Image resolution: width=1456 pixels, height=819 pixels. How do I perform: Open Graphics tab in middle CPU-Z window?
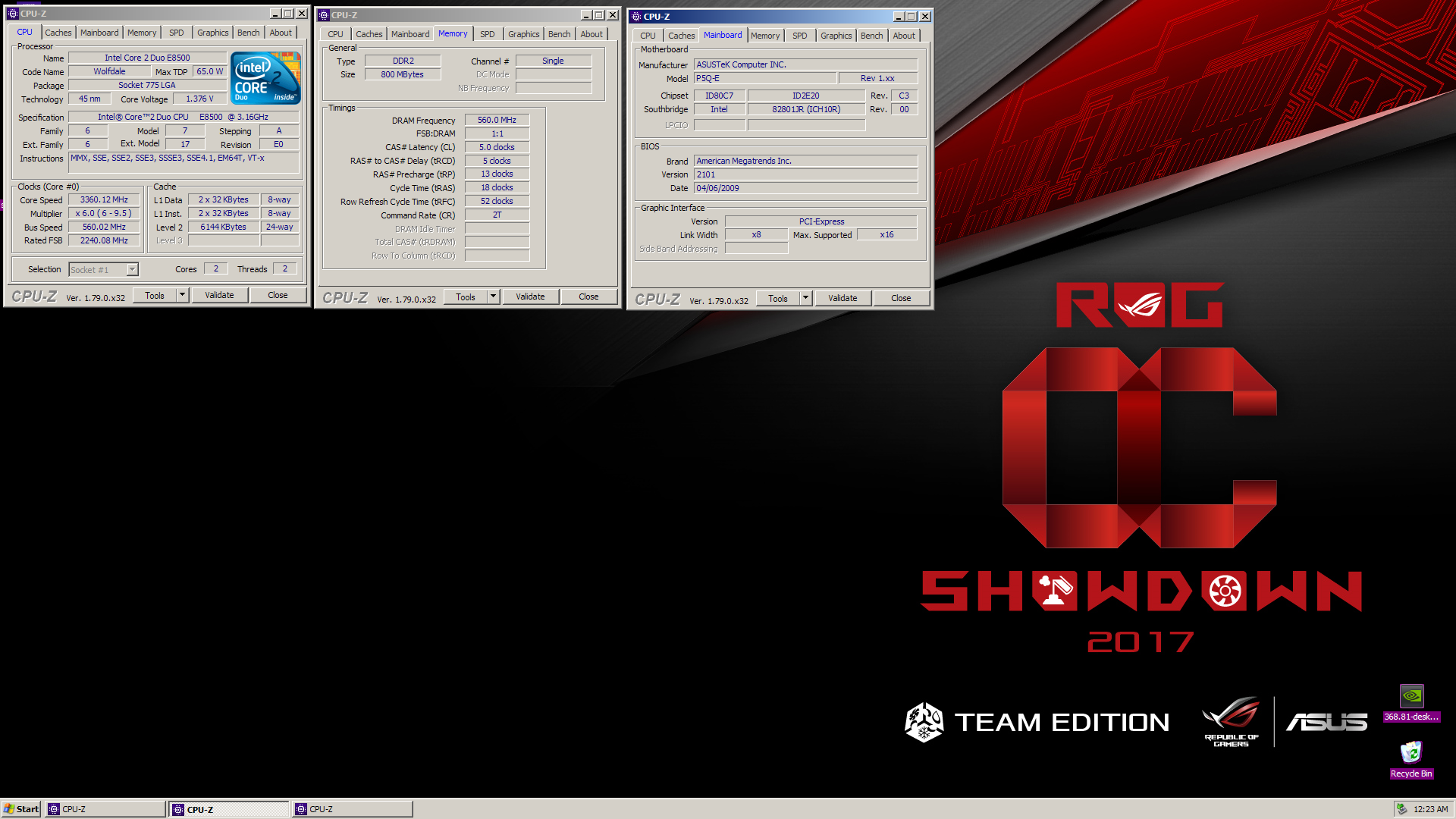pos(524,34)
